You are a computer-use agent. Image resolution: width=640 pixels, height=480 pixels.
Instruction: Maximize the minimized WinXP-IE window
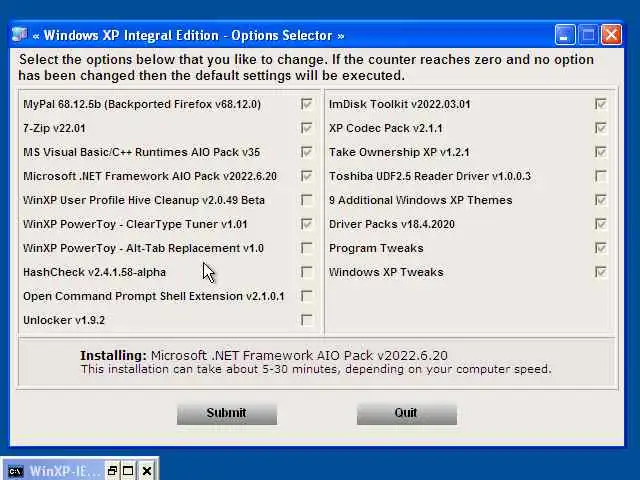click(129, 471)
